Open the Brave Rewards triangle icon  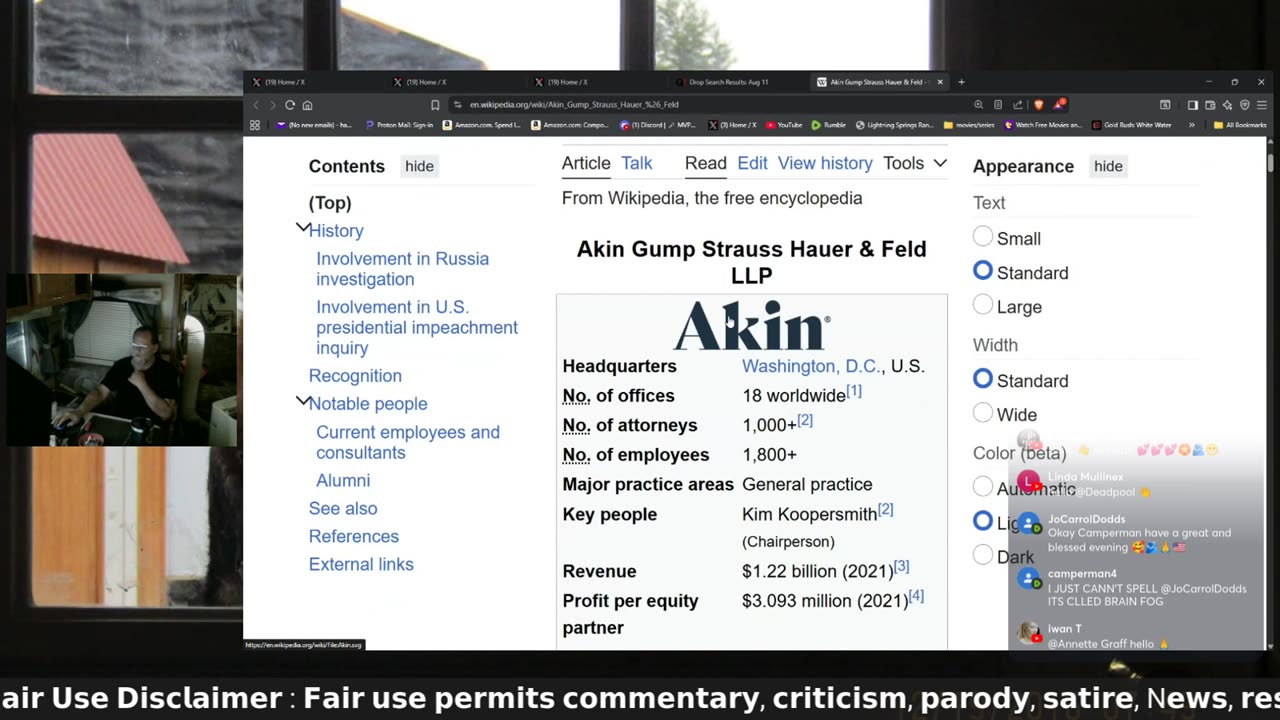[x=1060, y=104]
